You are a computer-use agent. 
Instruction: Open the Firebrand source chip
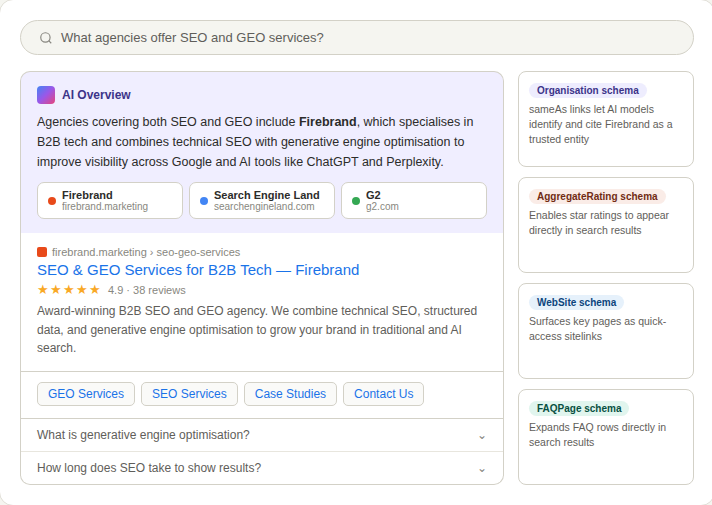click(110, 200)
